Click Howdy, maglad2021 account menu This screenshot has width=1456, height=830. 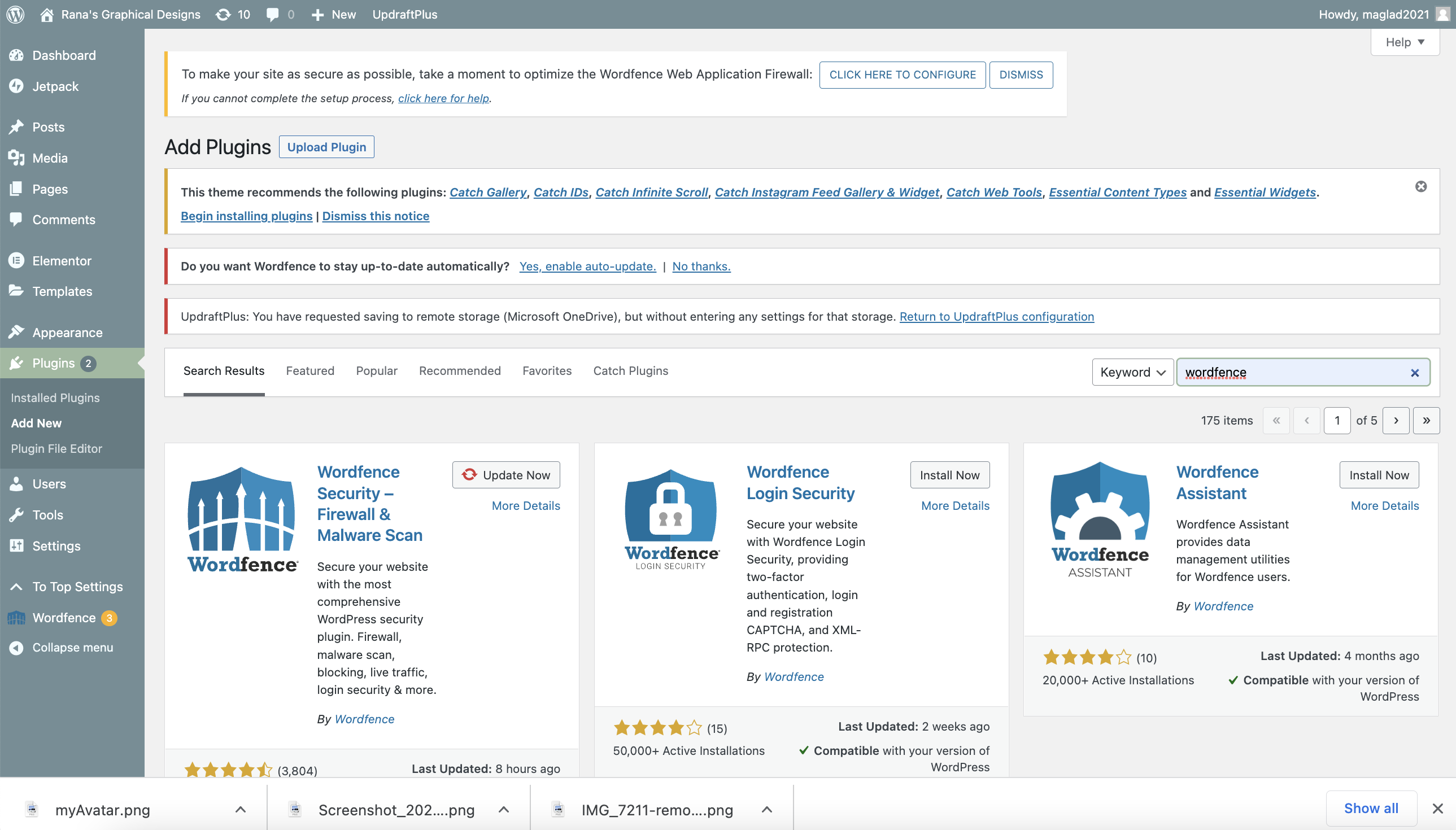1374,14
